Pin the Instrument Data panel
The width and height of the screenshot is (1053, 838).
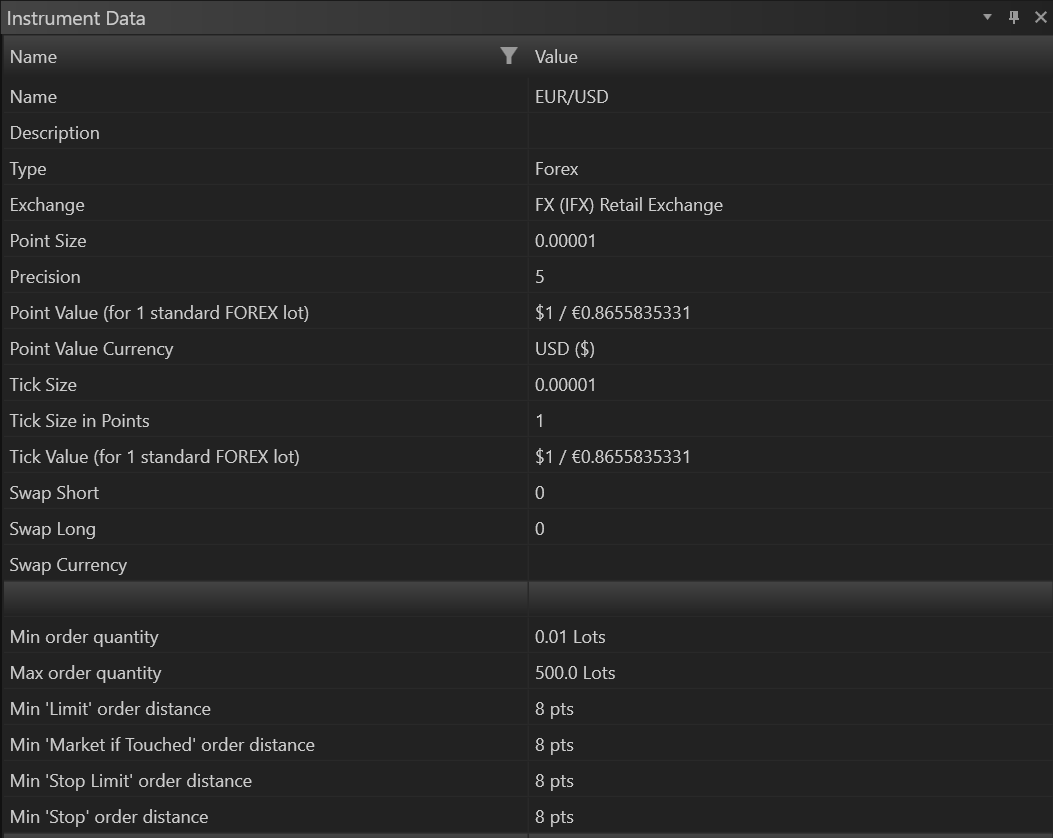coord(1013,18)
